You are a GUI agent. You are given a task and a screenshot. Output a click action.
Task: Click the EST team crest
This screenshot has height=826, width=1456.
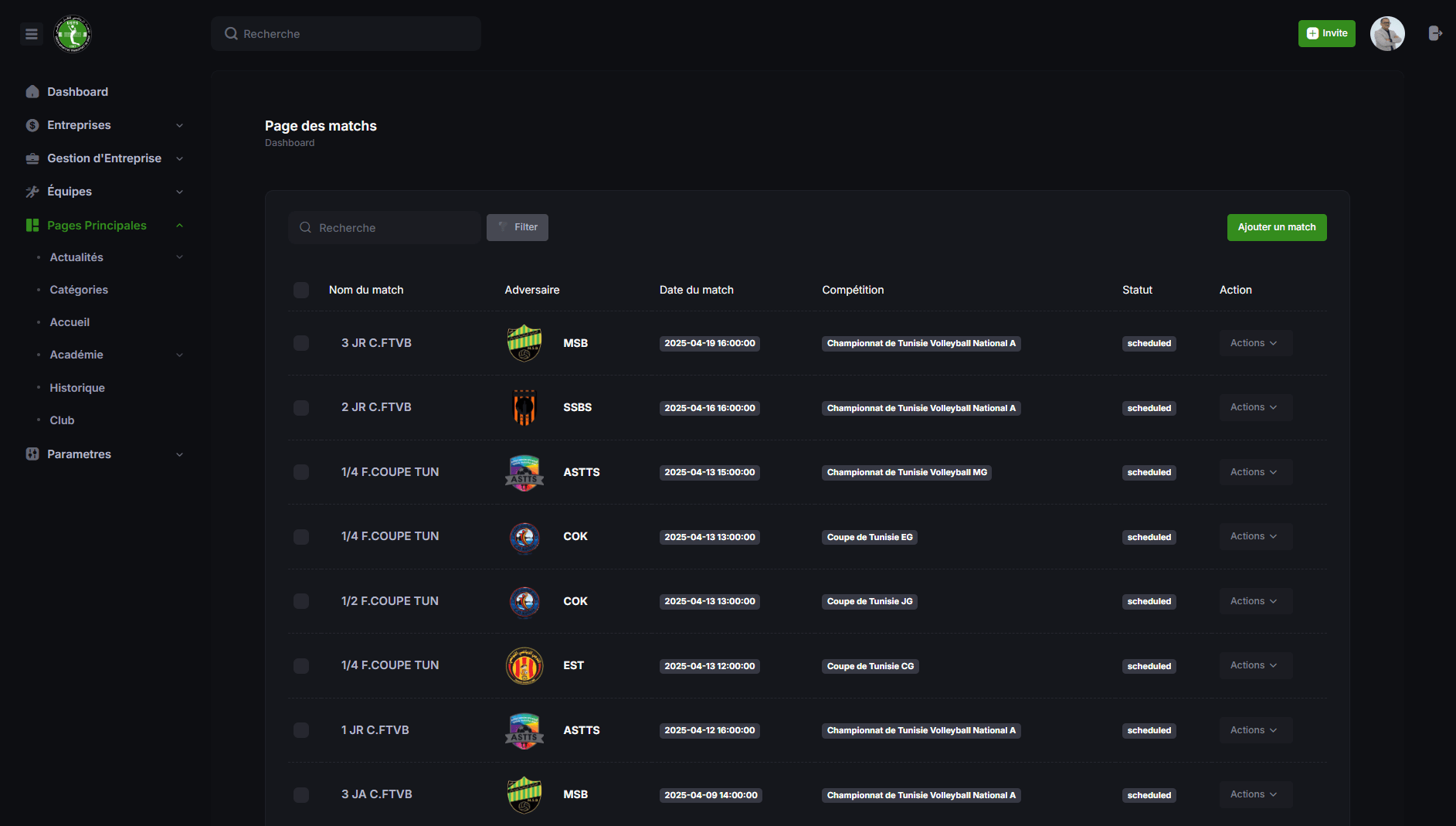(524, 665)
